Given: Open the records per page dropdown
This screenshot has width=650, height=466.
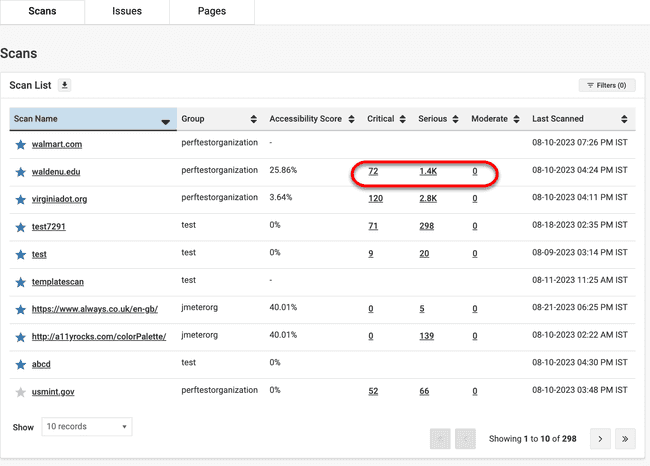Looking at the screenshot, I should click(86, 427).
